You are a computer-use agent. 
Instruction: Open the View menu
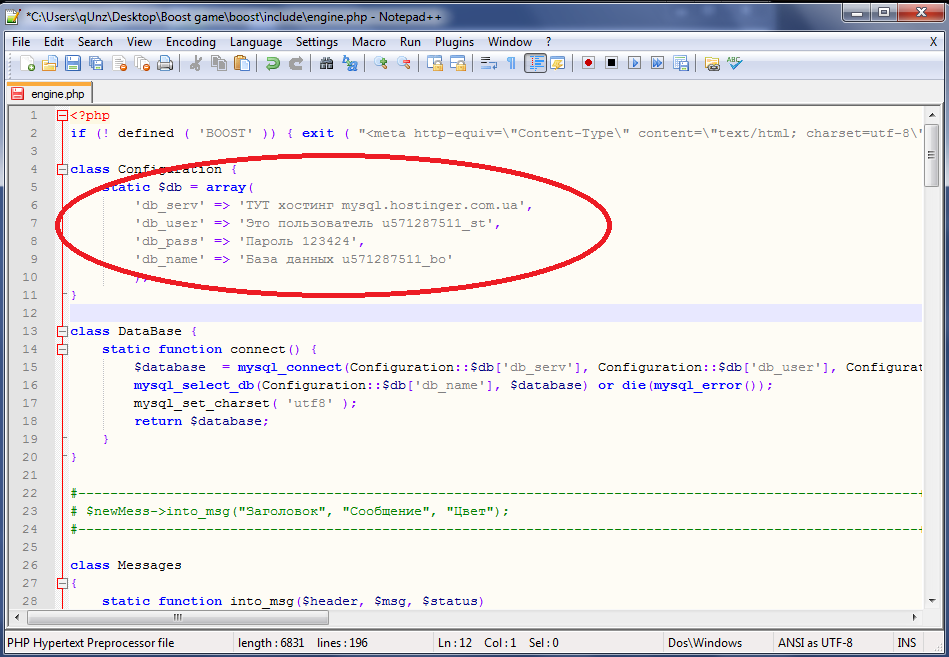pos(139,42)
